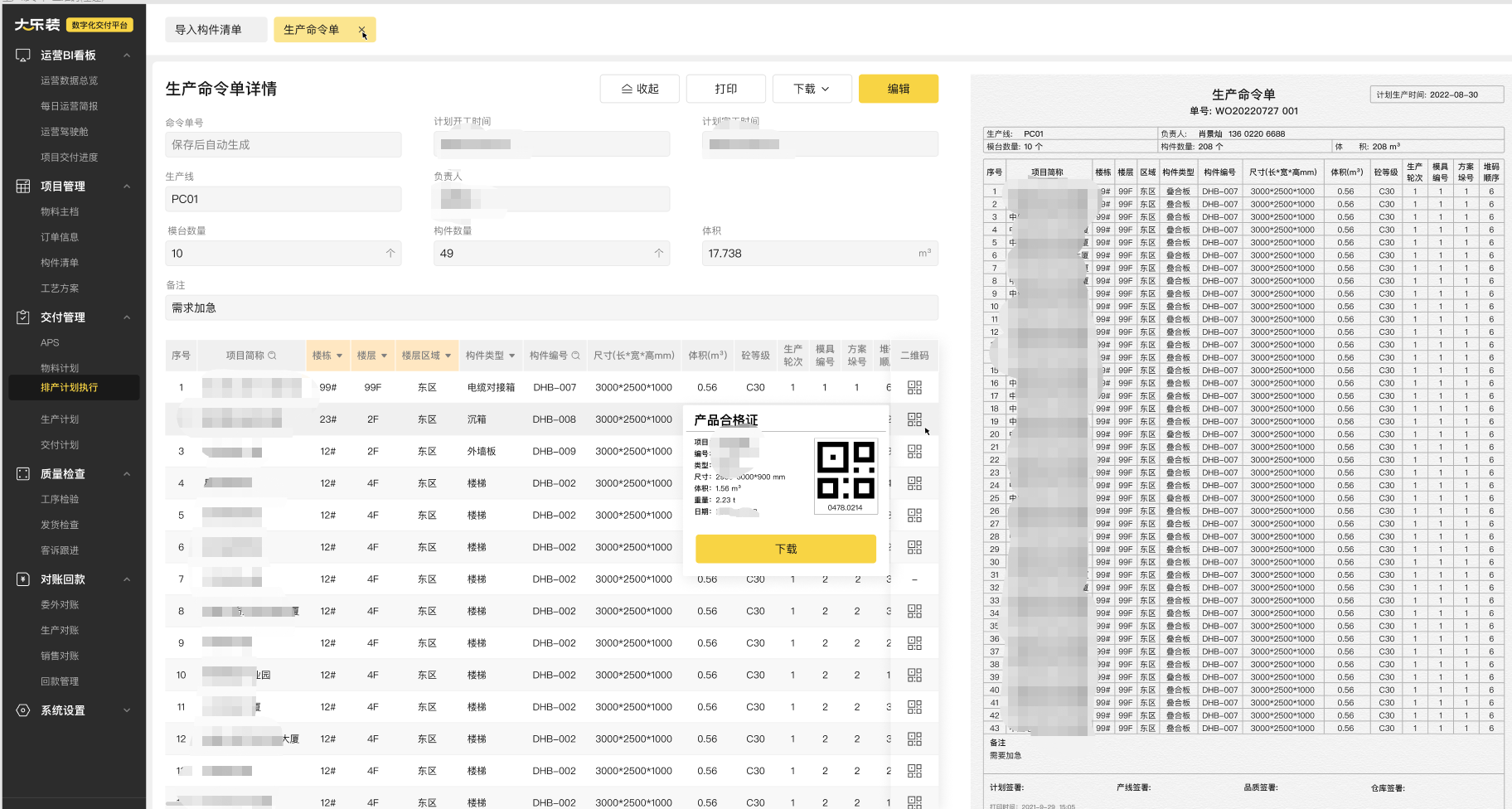Open QR code icon in row 4
1512x809 pixels.
pos(914,483)
